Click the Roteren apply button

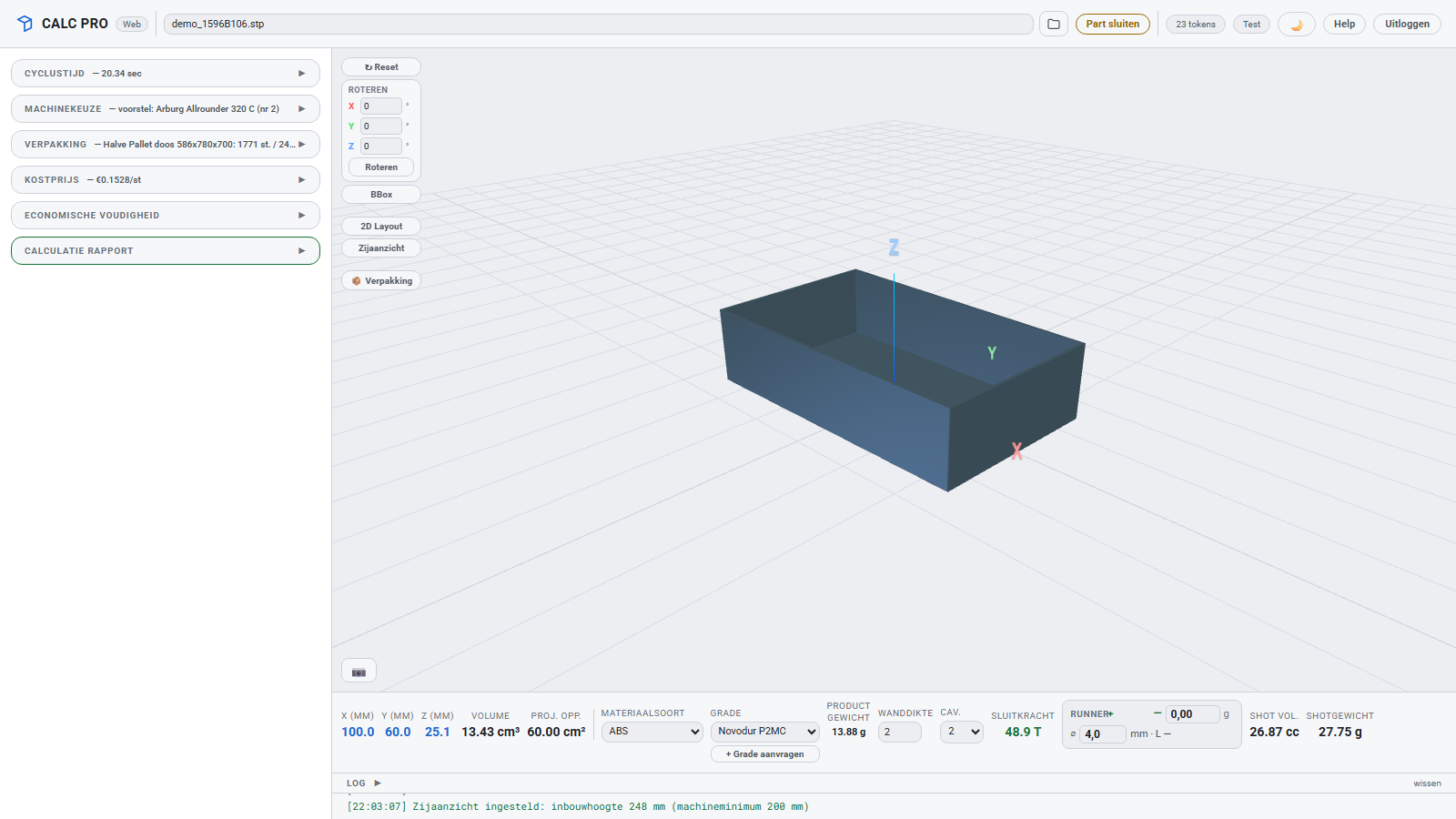pyautogui.click(x=381, y=167)
